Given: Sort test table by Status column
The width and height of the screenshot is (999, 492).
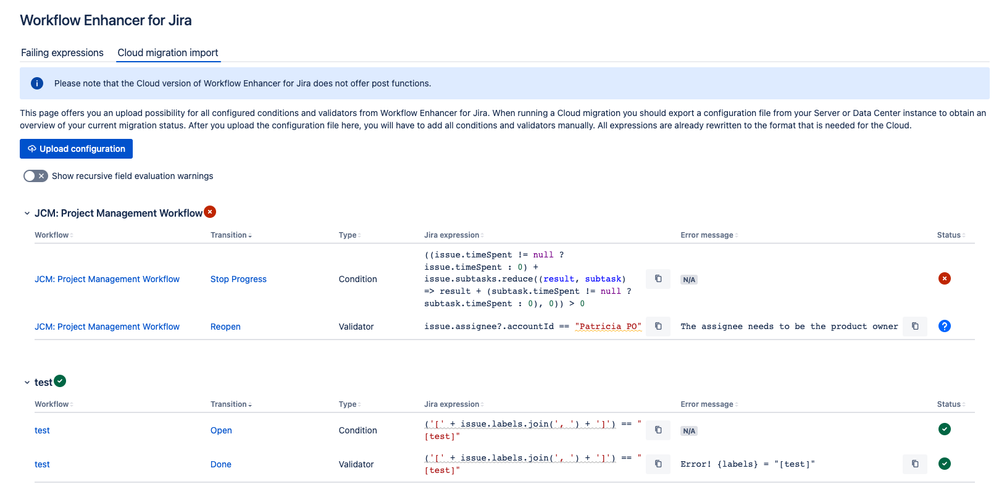Looking at the screenshot, I should [950, 404].
